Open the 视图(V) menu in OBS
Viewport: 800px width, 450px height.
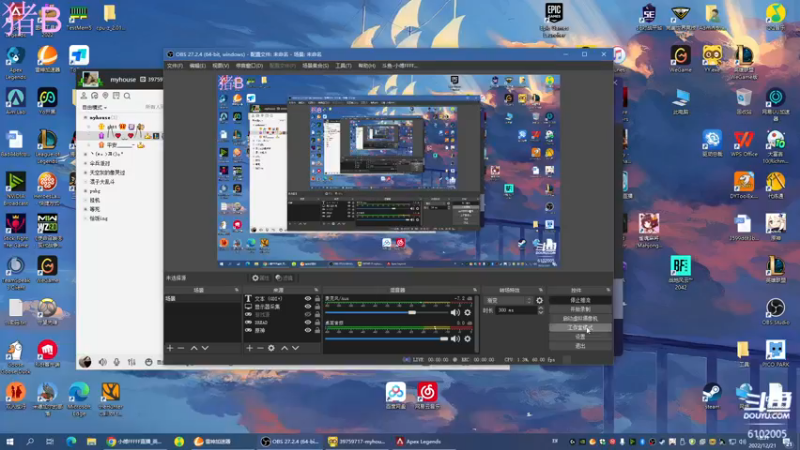click(x=220, y=66)
